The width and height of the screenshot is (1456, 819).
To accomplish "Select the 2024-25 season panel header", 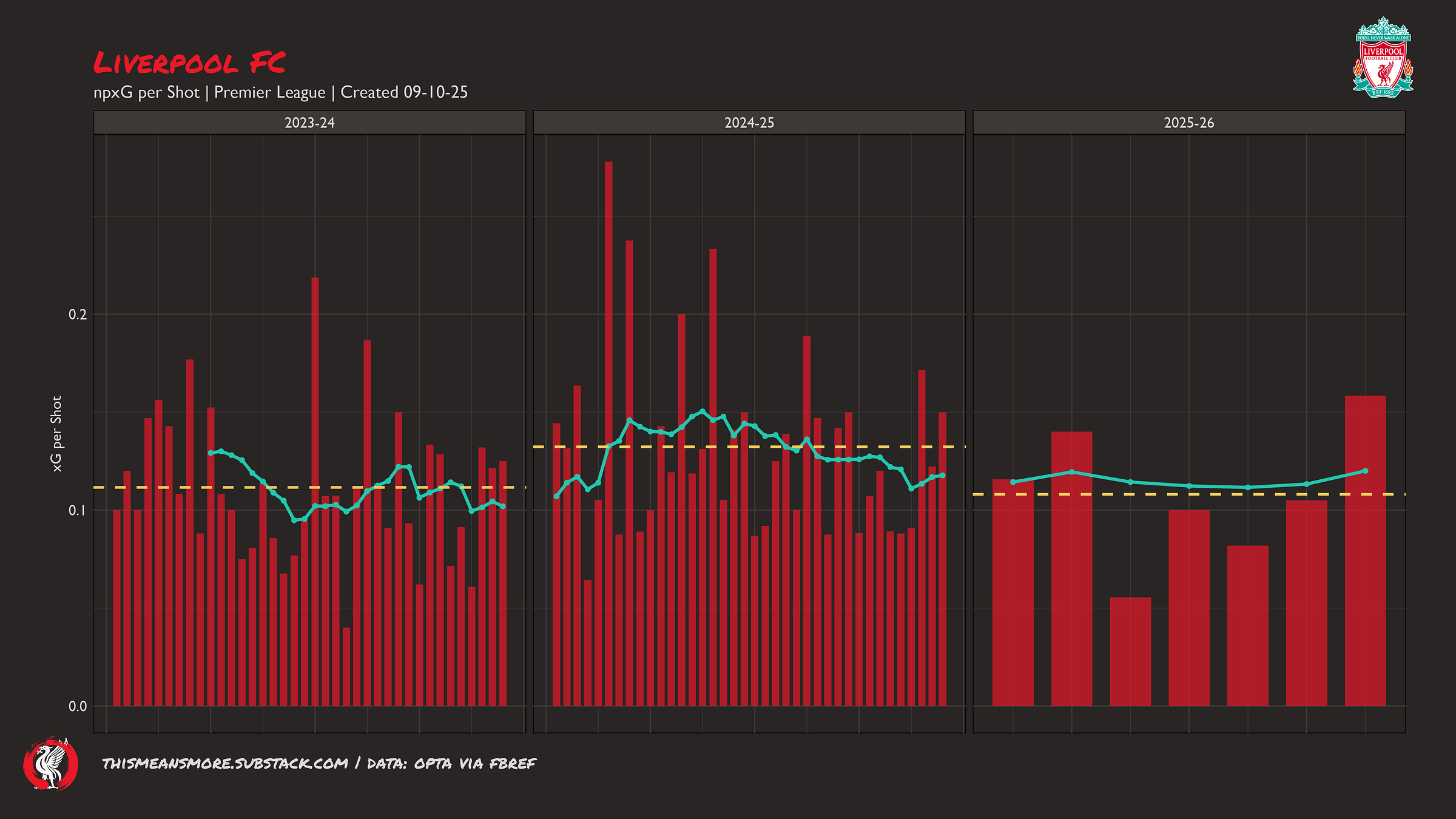I will pos(749,123).
